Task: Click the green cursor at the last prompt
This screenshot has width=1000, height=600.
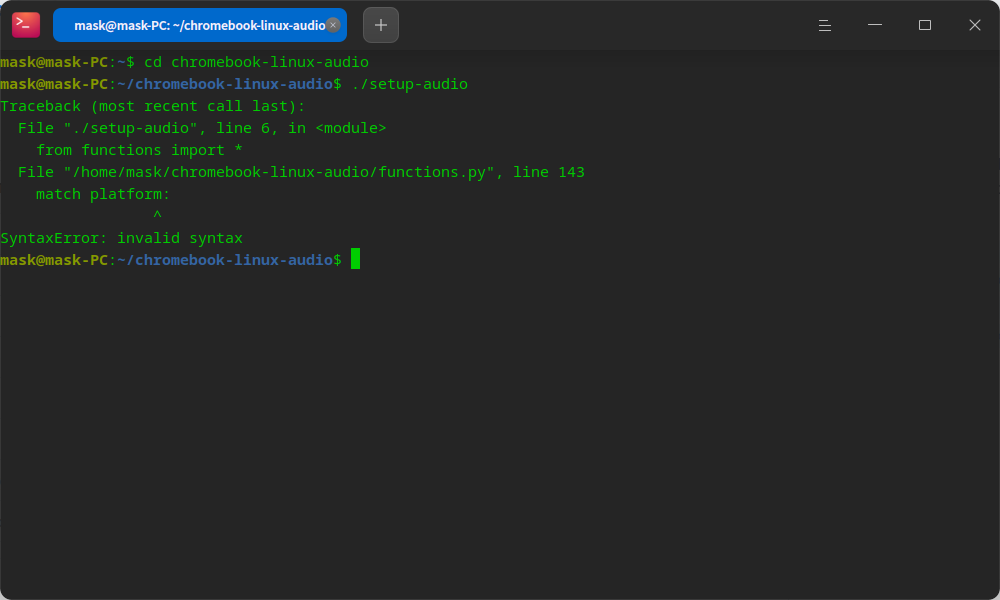Action: point(355,259)
